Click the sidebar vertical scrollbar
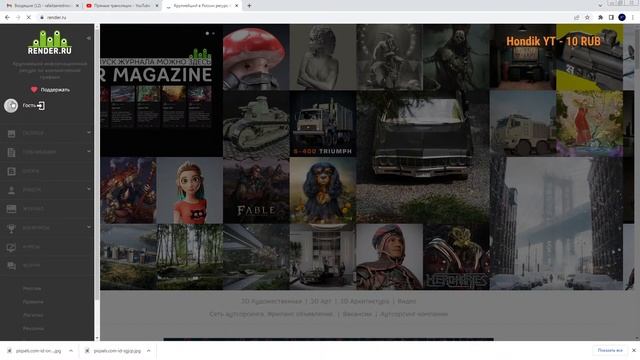The width and height of the screenshot is (640, 360). 97,163
